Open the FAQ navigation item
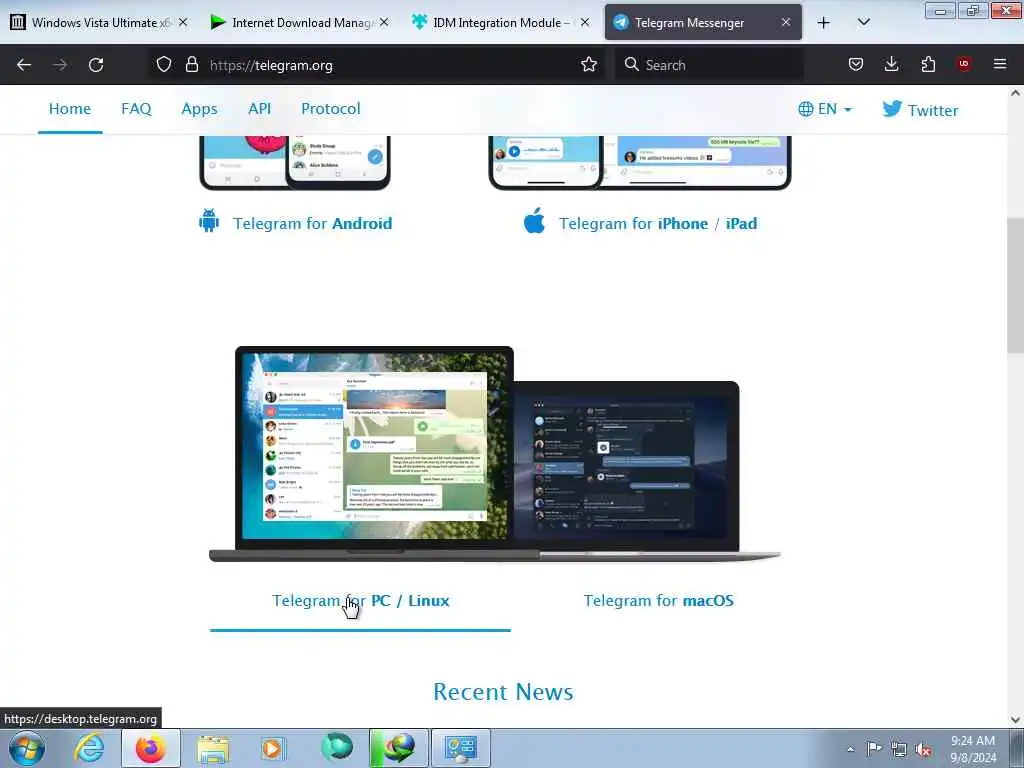Image resolution: width=1024 pixels, height=768 pixels. point(136,108)
